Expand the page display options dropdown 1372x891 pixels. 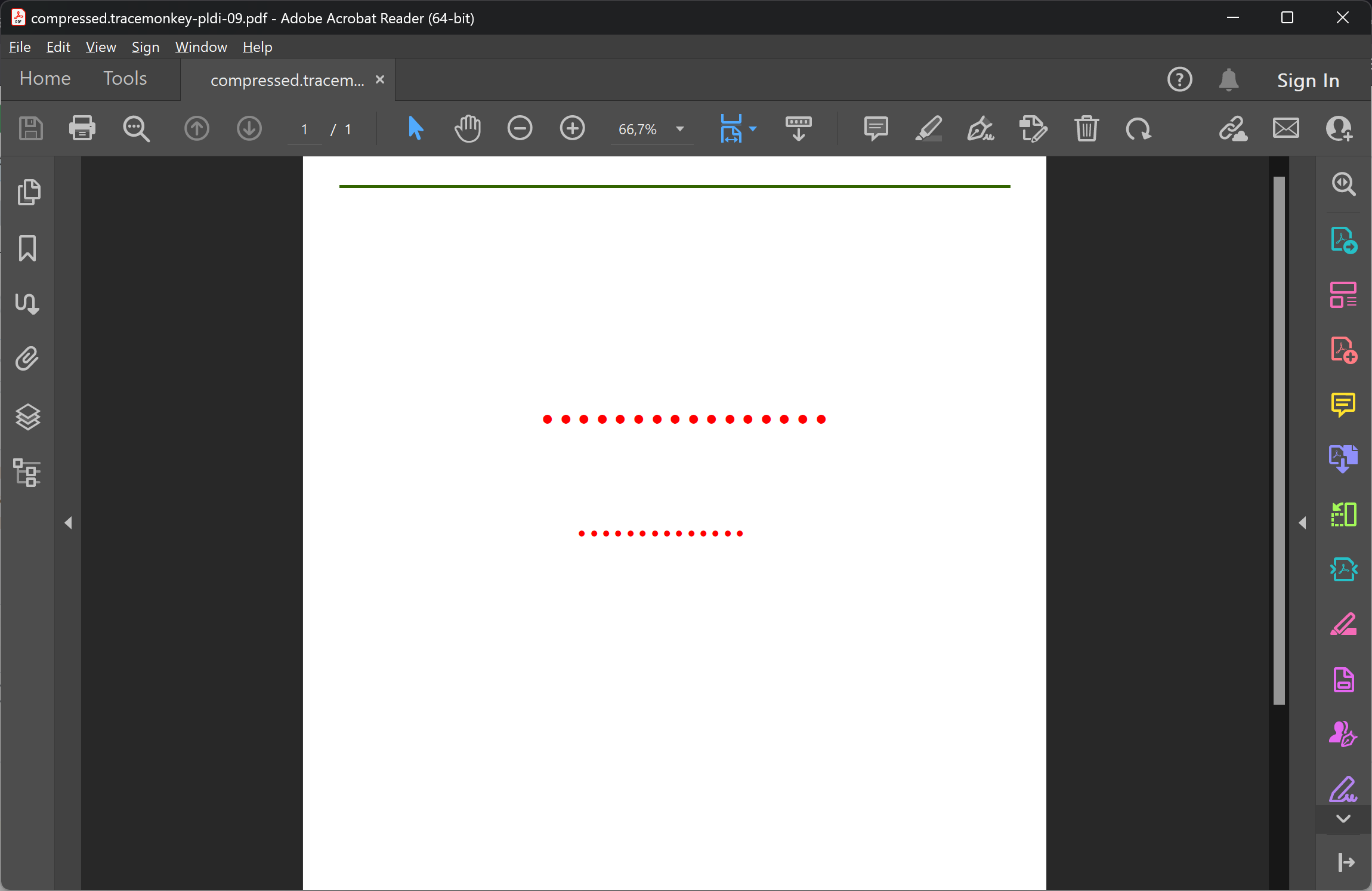click(753, 128)
